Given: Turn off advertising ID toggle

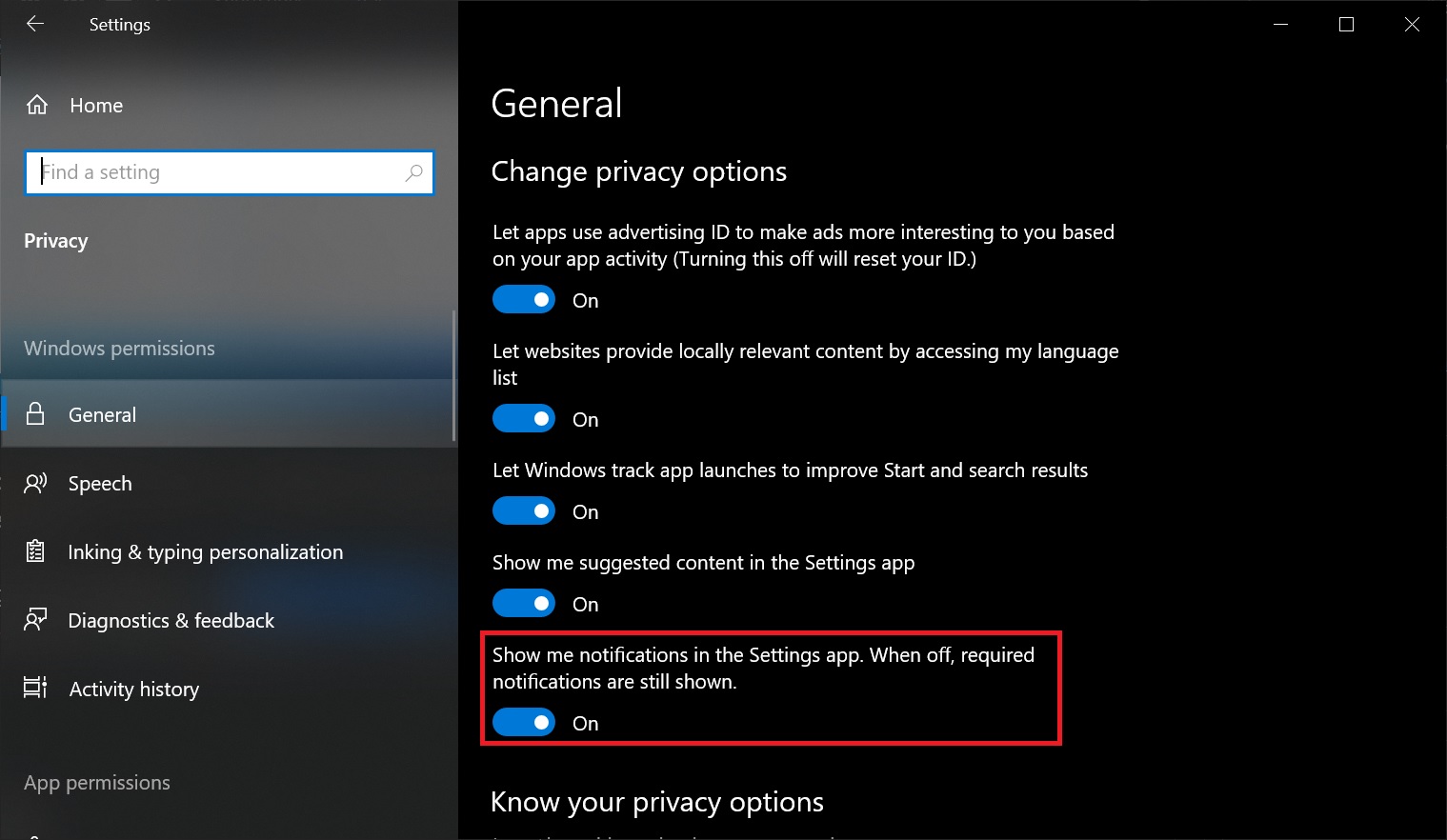Looking at the screenshot, I should click(x=524, y=299).
